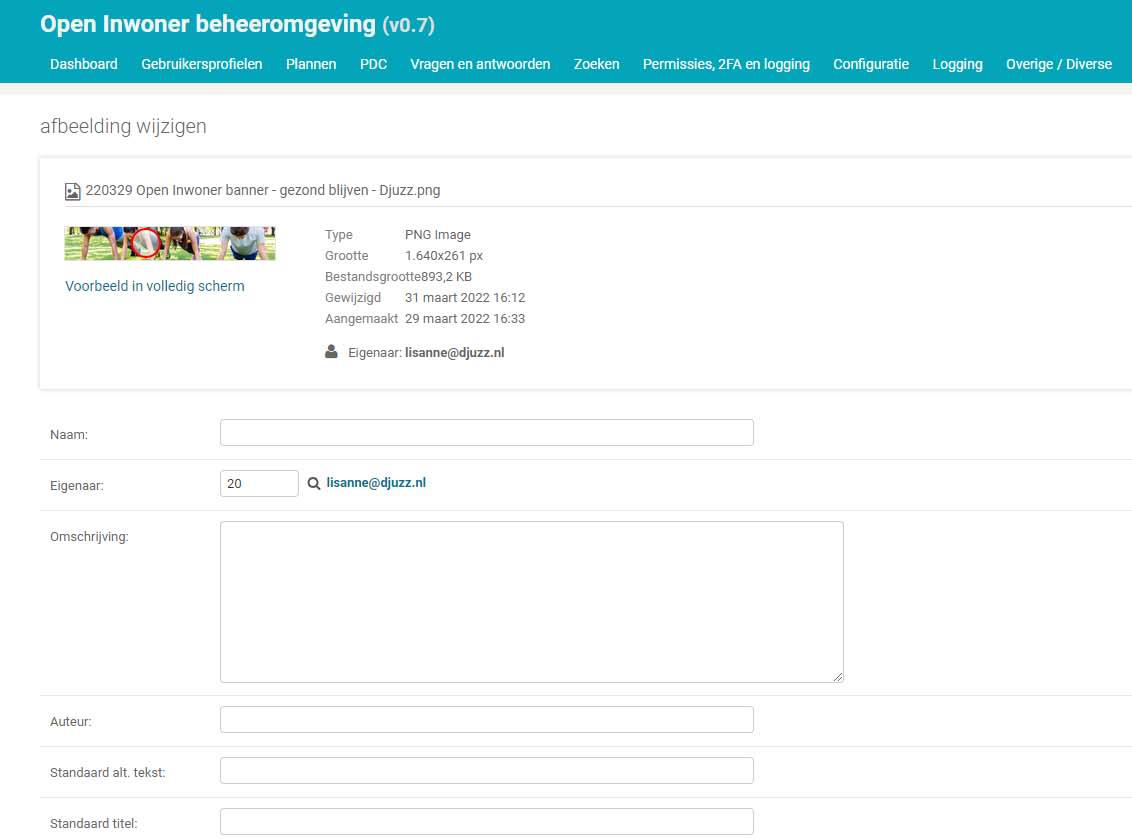Viewport: 1132px width, 839px height.
Task: Click the user icon beside Eigenaar label
Action: [331, 352]
